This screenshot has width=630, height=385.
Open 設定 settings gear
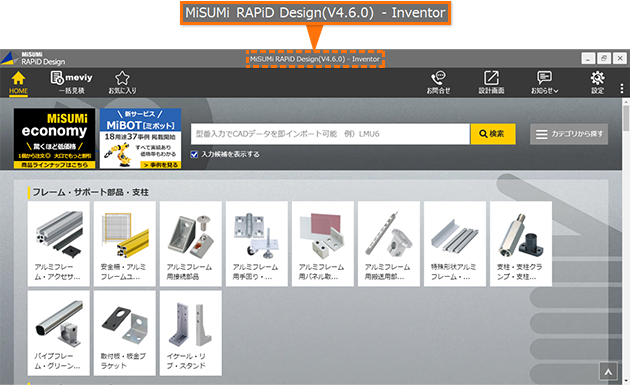tap(597, 83)
